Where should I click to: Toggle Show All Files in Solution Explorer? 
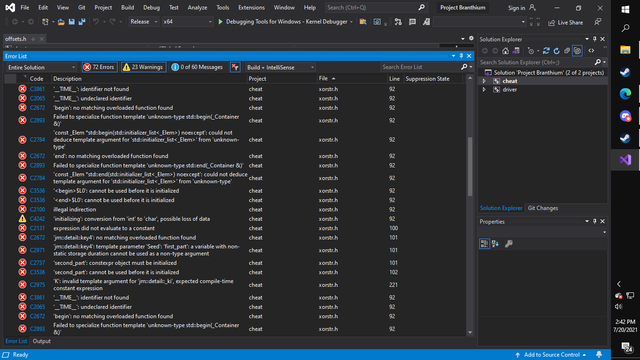577,51
